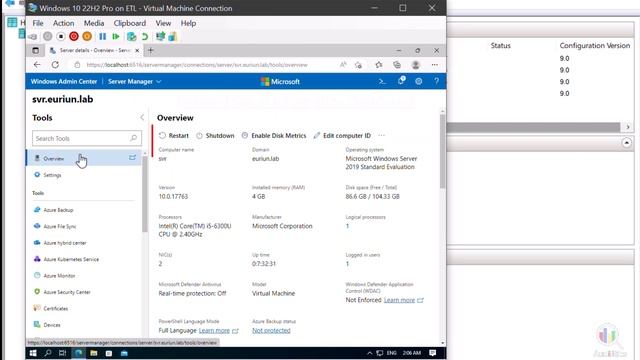This screenshot has width=640, height=360.
Task: Click the Overview vertical scrollbar
Action: [442, 151]
